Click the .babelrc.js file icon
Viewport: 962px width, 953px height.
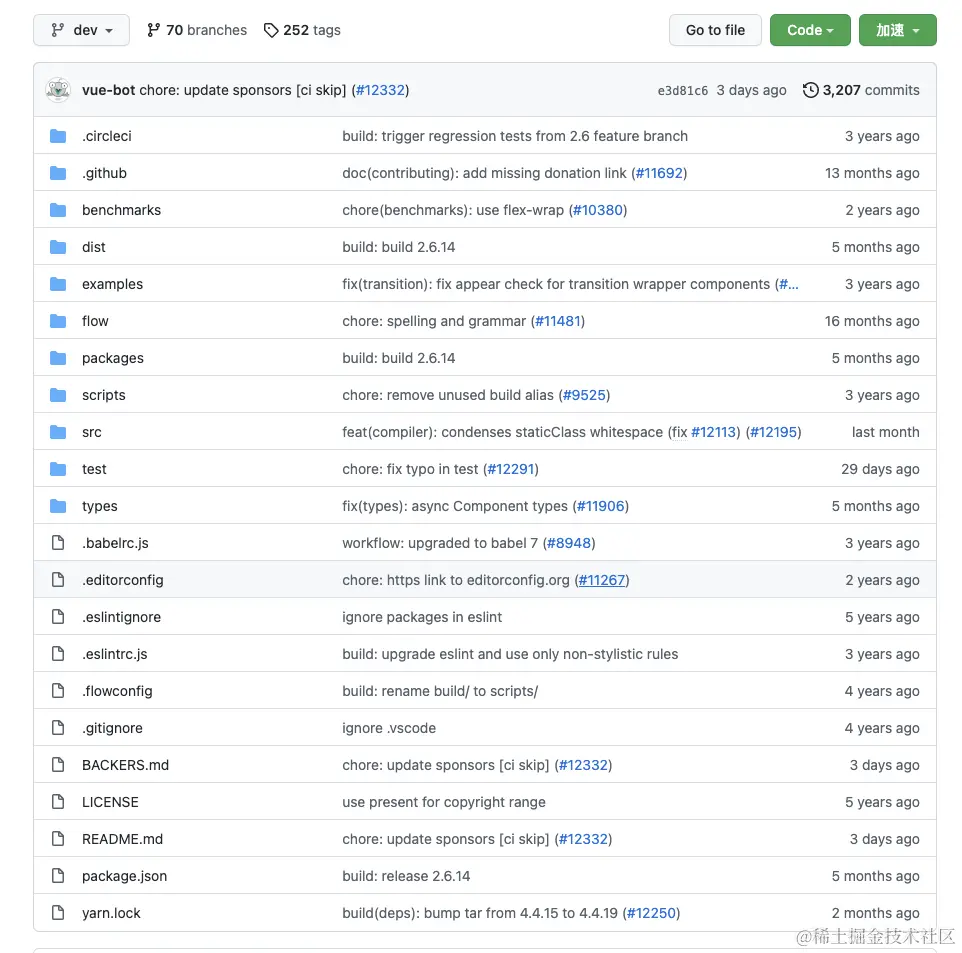point(58,543)
